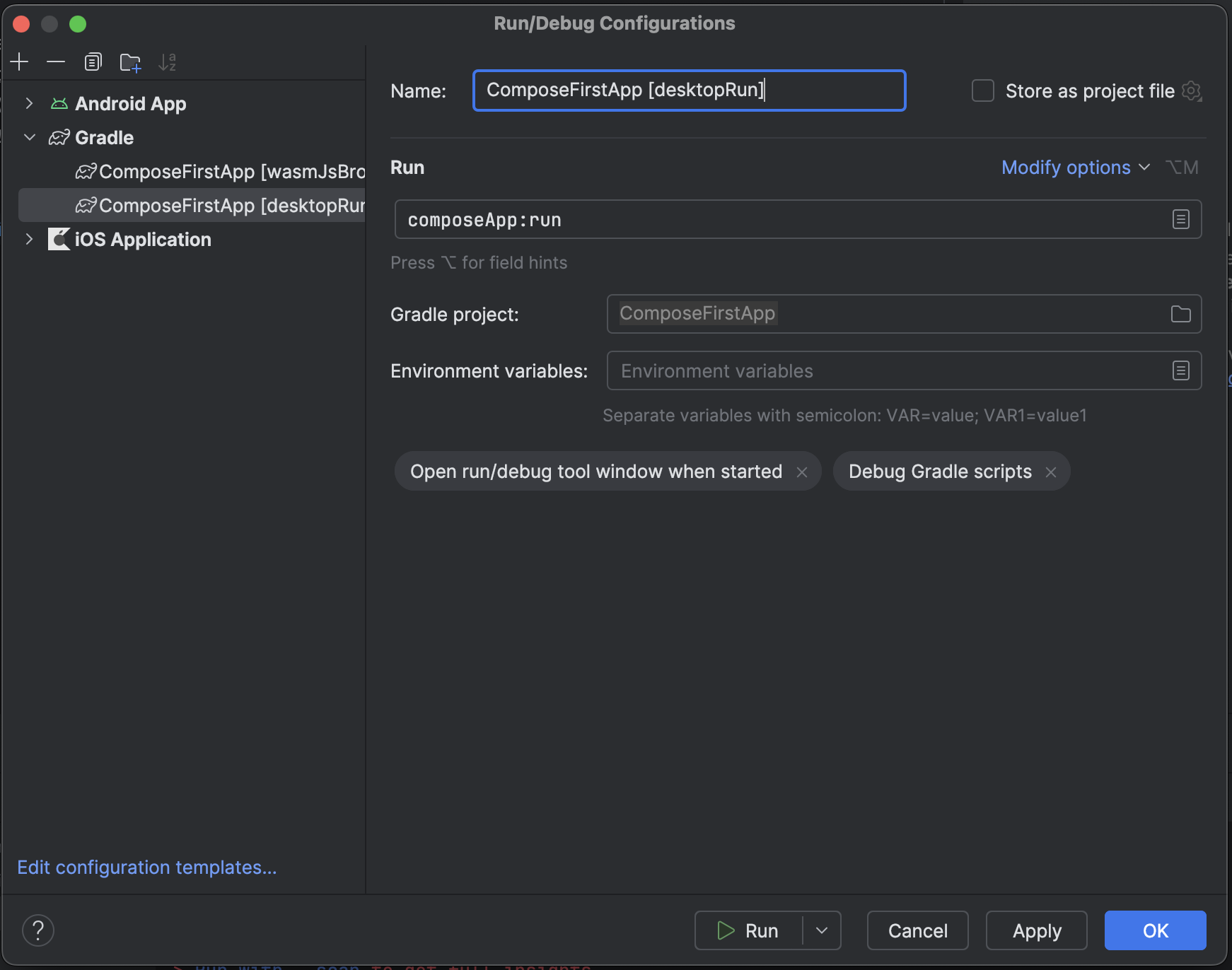Open help using question mark icon
The width and height of the screenshot is (1232, 970).
pyautogui.click(x=38, y=930)
